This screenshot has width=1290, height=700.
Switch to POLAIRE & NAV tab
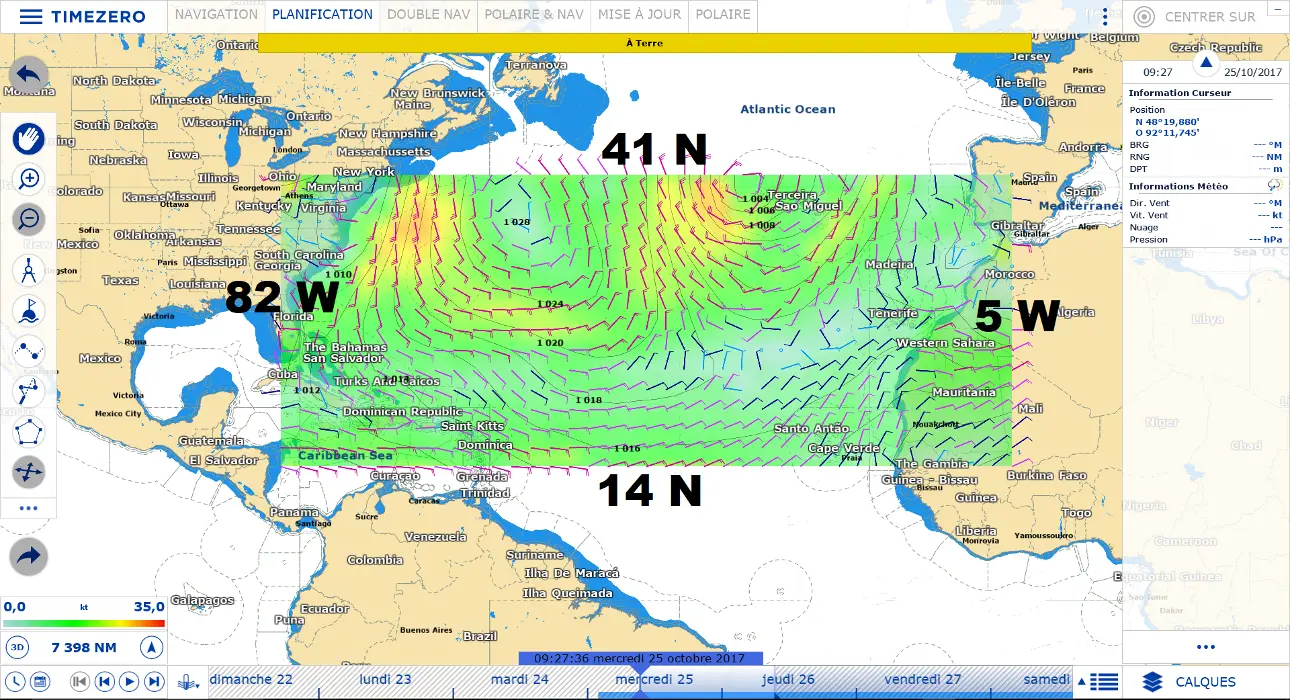click(x=534, y=15)
